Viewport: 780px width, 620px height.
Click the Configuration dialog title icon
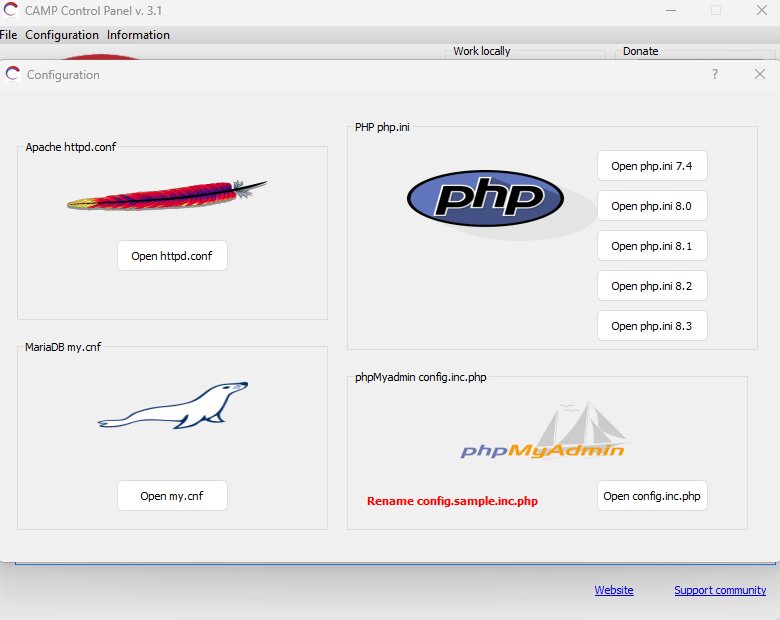(13, 74)
